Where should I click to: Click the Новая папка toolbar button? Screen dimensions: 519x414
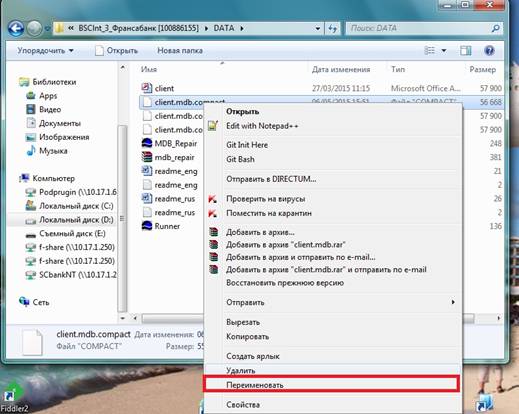pos(180,51)
